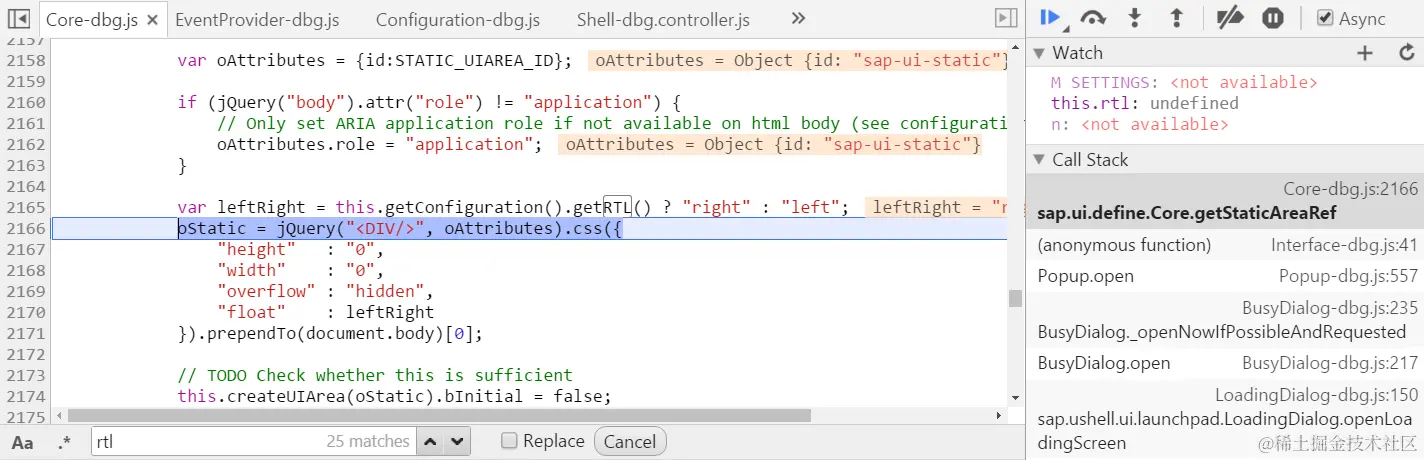This screenshot has width=1424, height=460.
Task: Select the Shell-dbg.controller.js tab
Action: pos(663,19)
